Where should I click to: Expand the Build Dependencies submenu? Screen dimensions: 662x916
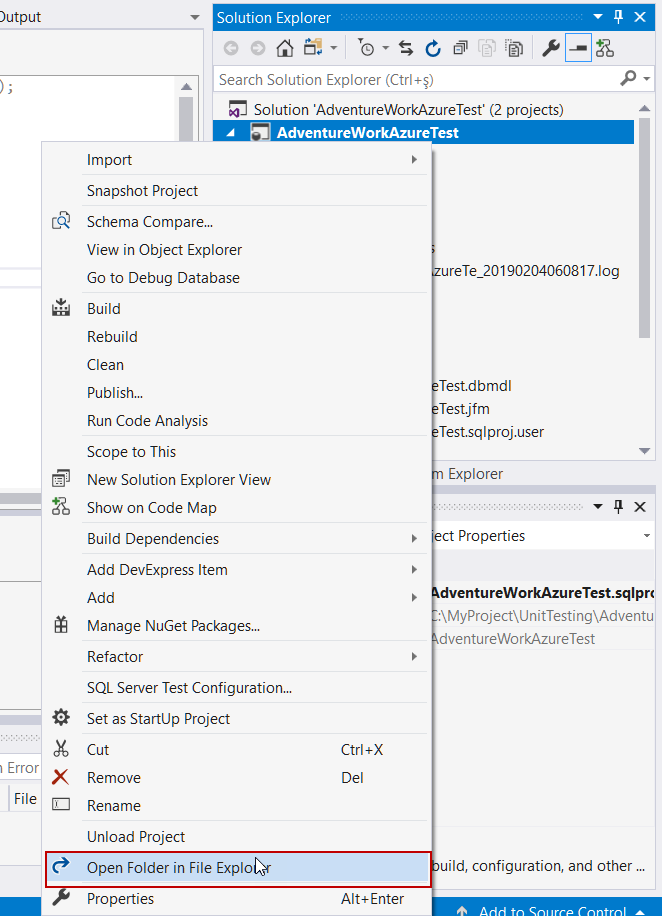(x=414, y=539)
